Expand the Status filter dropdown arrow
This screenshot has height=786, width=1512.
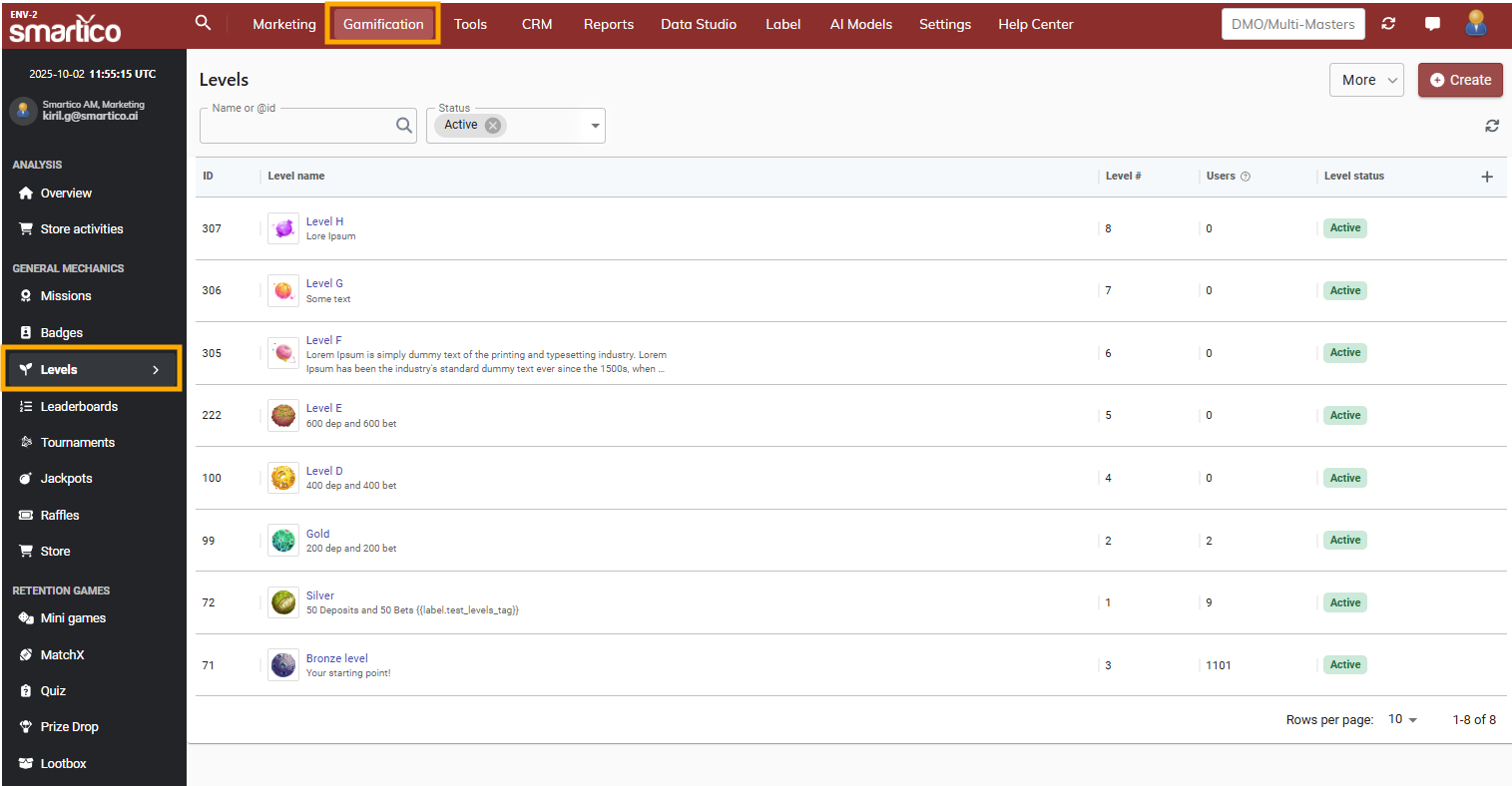(595, 126)
